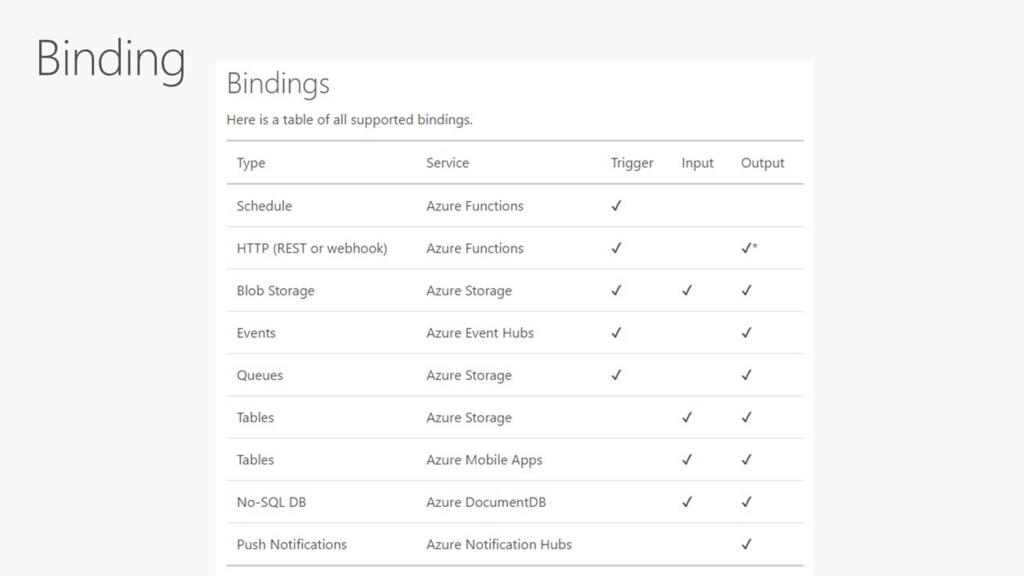Click the Output checkmark in the No-SQL DB row
The height and width of the screenshot is (576, 1024).
pos(746,502)
